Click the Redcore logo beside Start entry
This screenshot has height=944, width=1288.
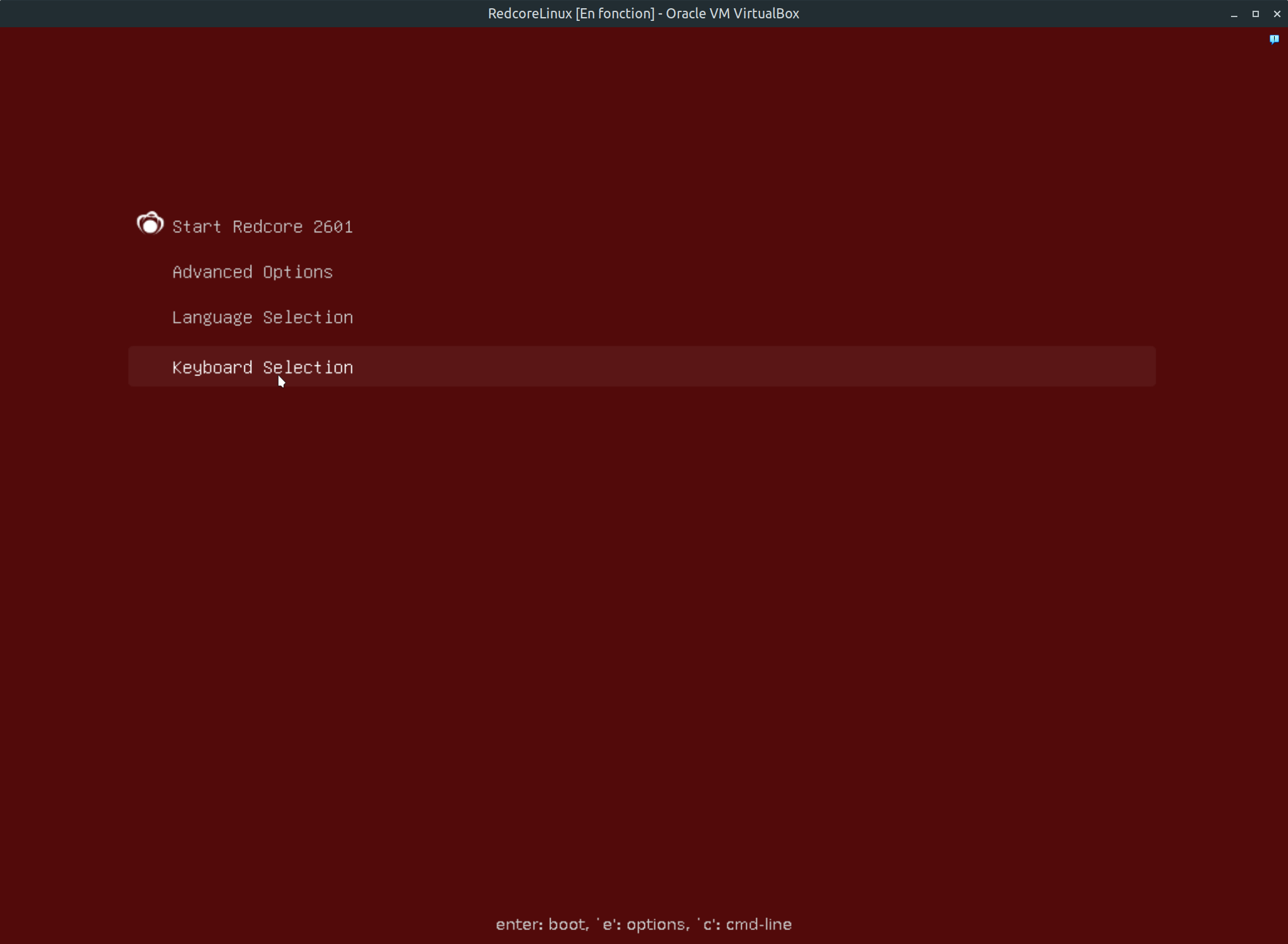point(150,223)
